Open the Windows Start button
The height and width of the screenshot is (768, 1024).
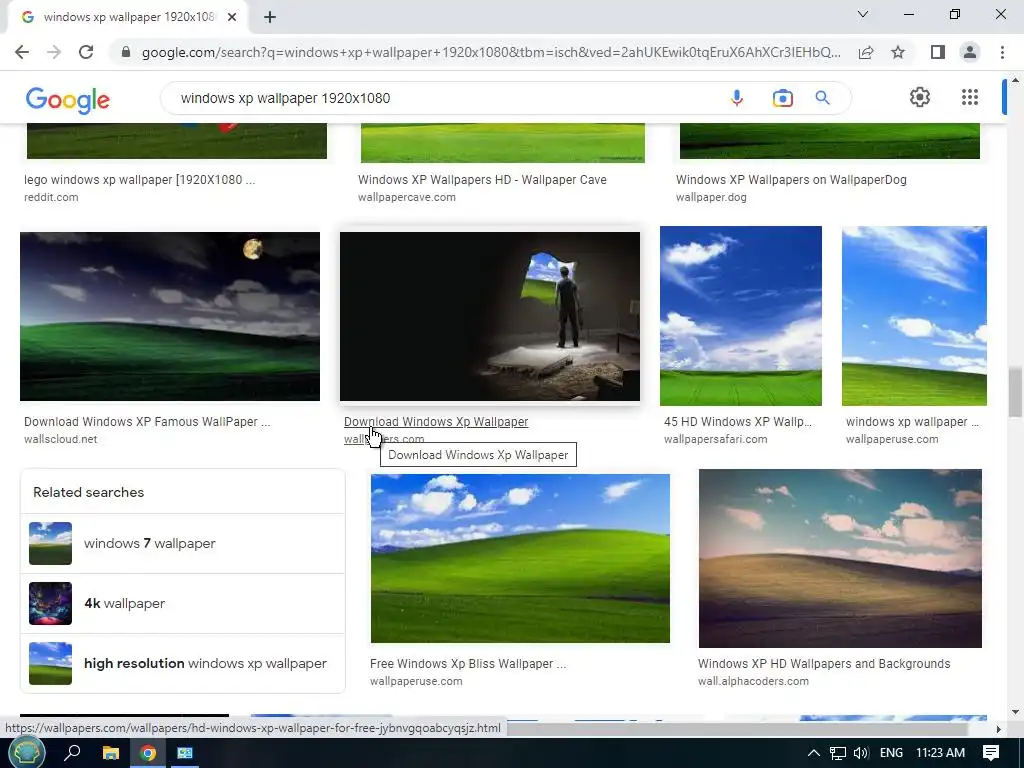coord(25,753)
